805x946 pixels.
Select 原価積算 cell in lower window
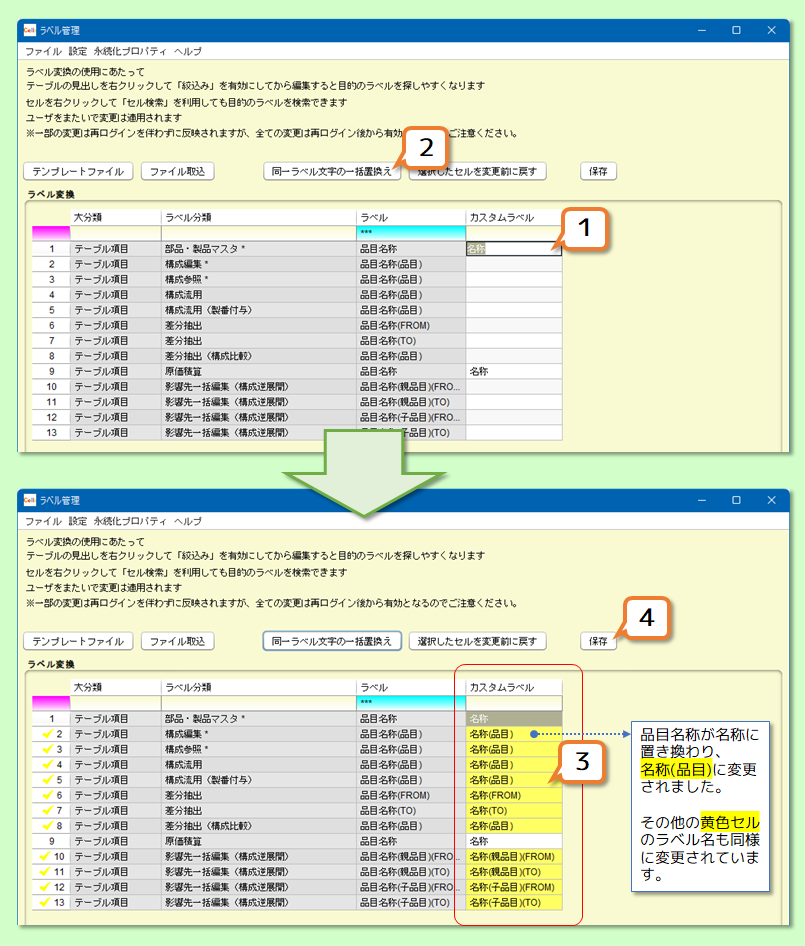258,841
